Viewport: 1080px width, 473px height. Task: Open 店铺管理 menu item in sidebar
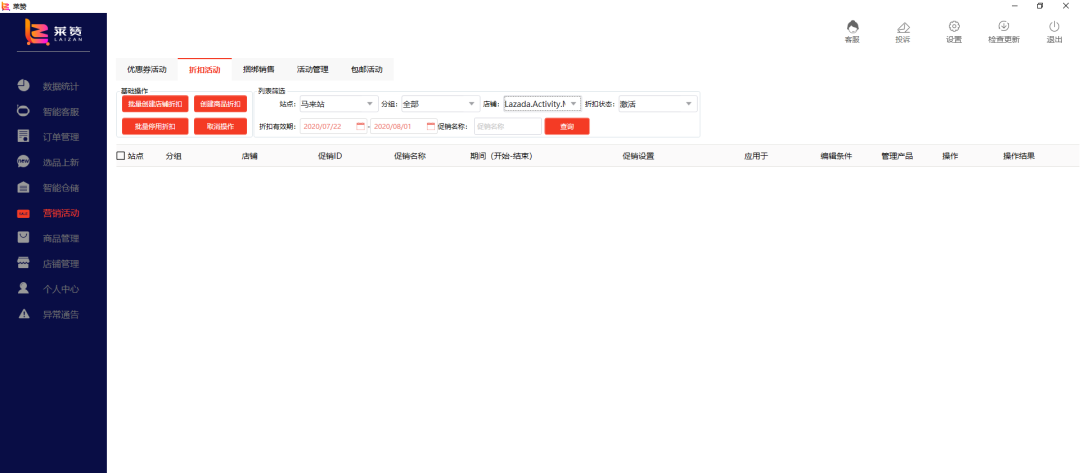click(x=61, y=264)
